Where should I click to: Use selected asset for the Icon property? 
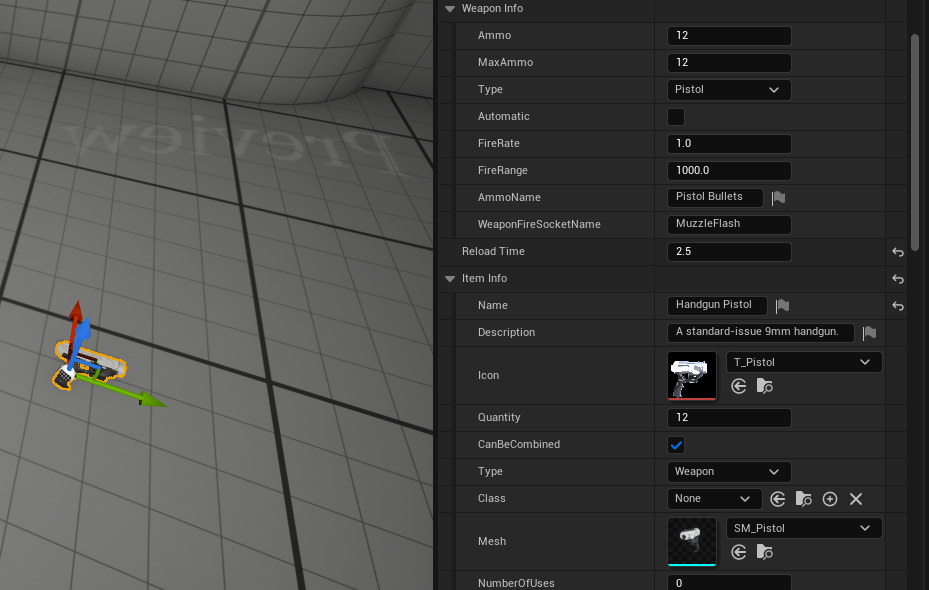(739, 386)
